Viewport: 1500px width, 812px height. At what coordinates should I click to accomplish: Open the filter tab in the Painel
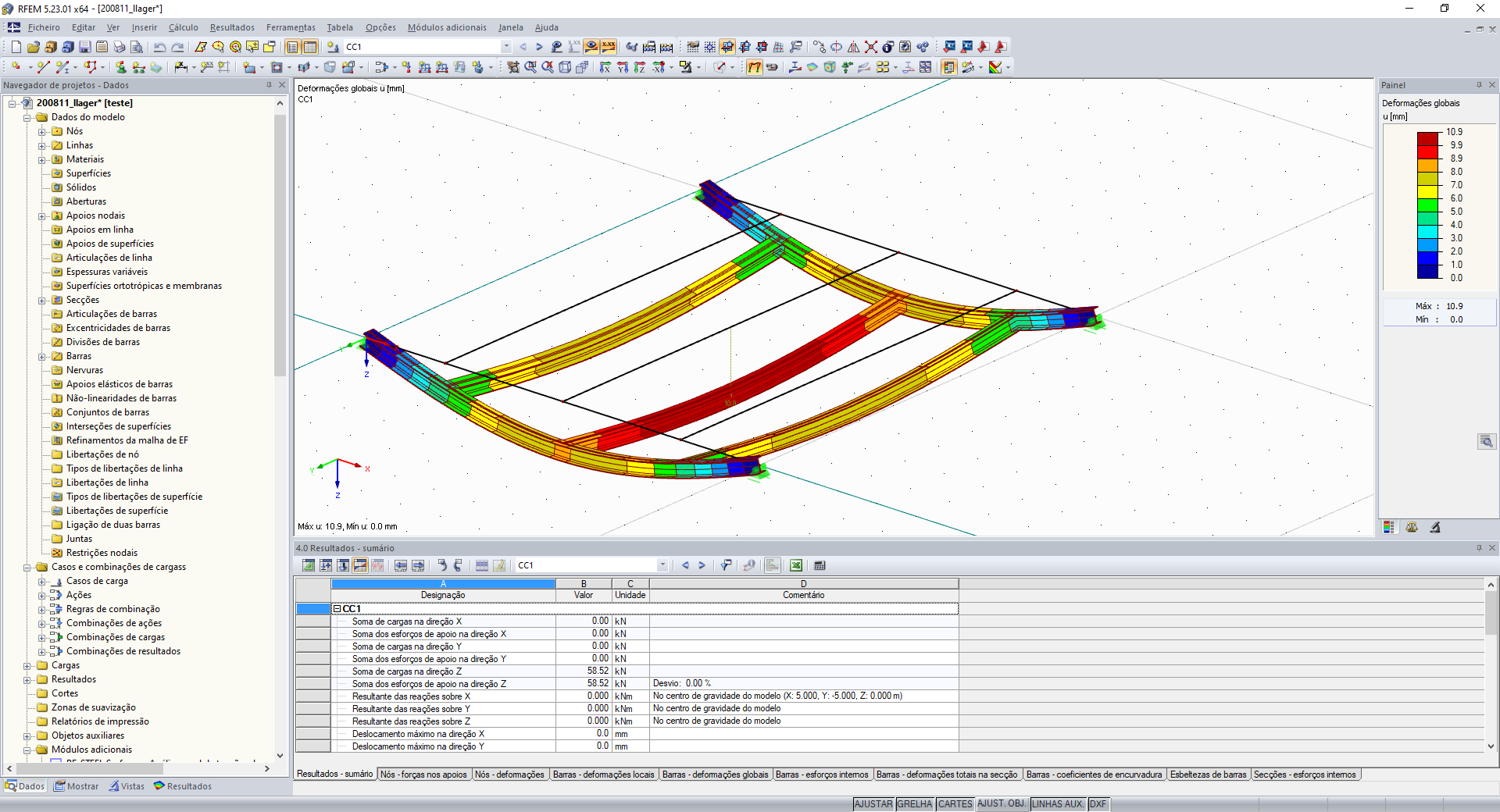click(x=1435, y=527)
